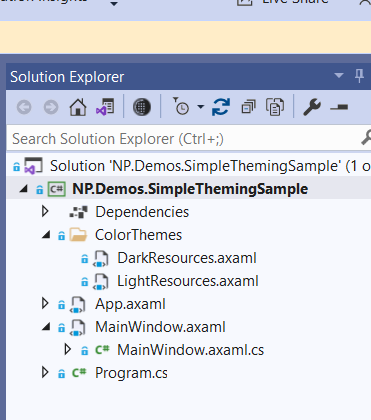Select DarkResources.axaml
This screenshot has width=371, height=420.
coord(187,258)
